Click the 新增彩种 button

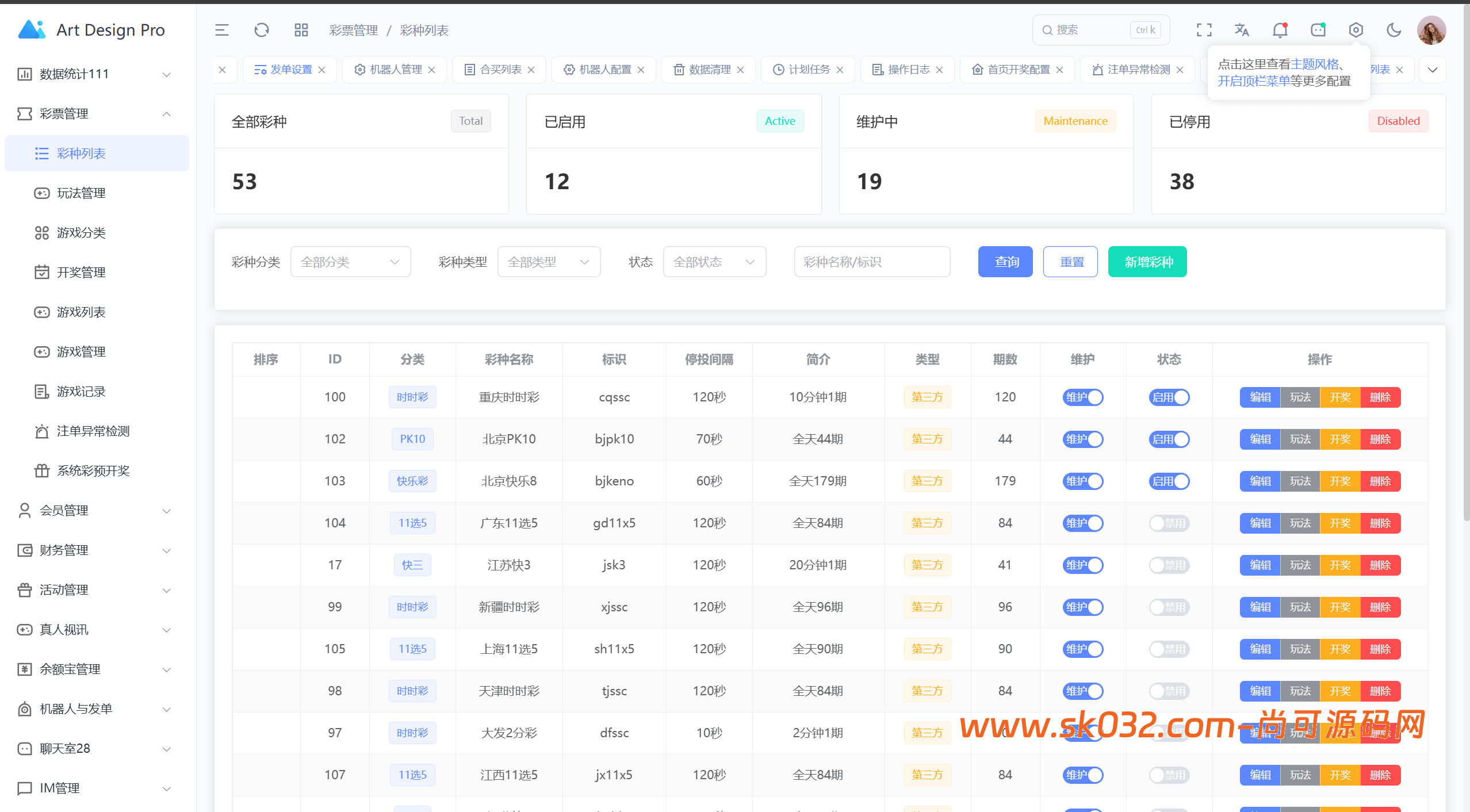pyautogui.click(x=1147, y=262)
